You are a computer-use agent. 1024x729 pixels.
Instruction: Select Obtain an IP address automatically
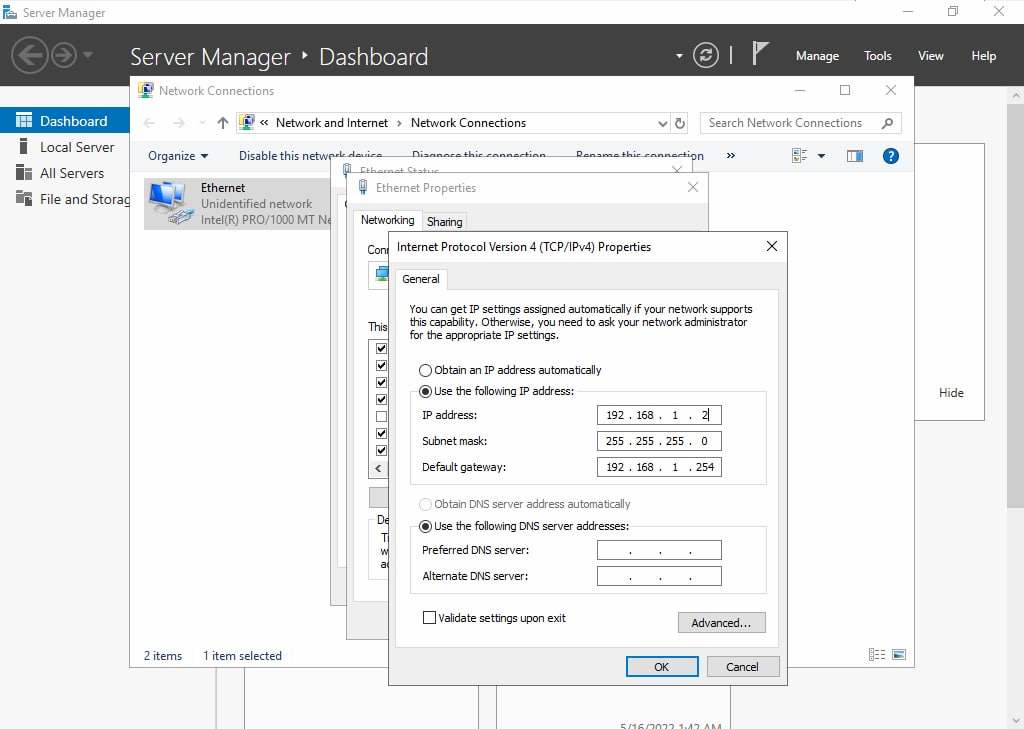[x=426, y=370]
